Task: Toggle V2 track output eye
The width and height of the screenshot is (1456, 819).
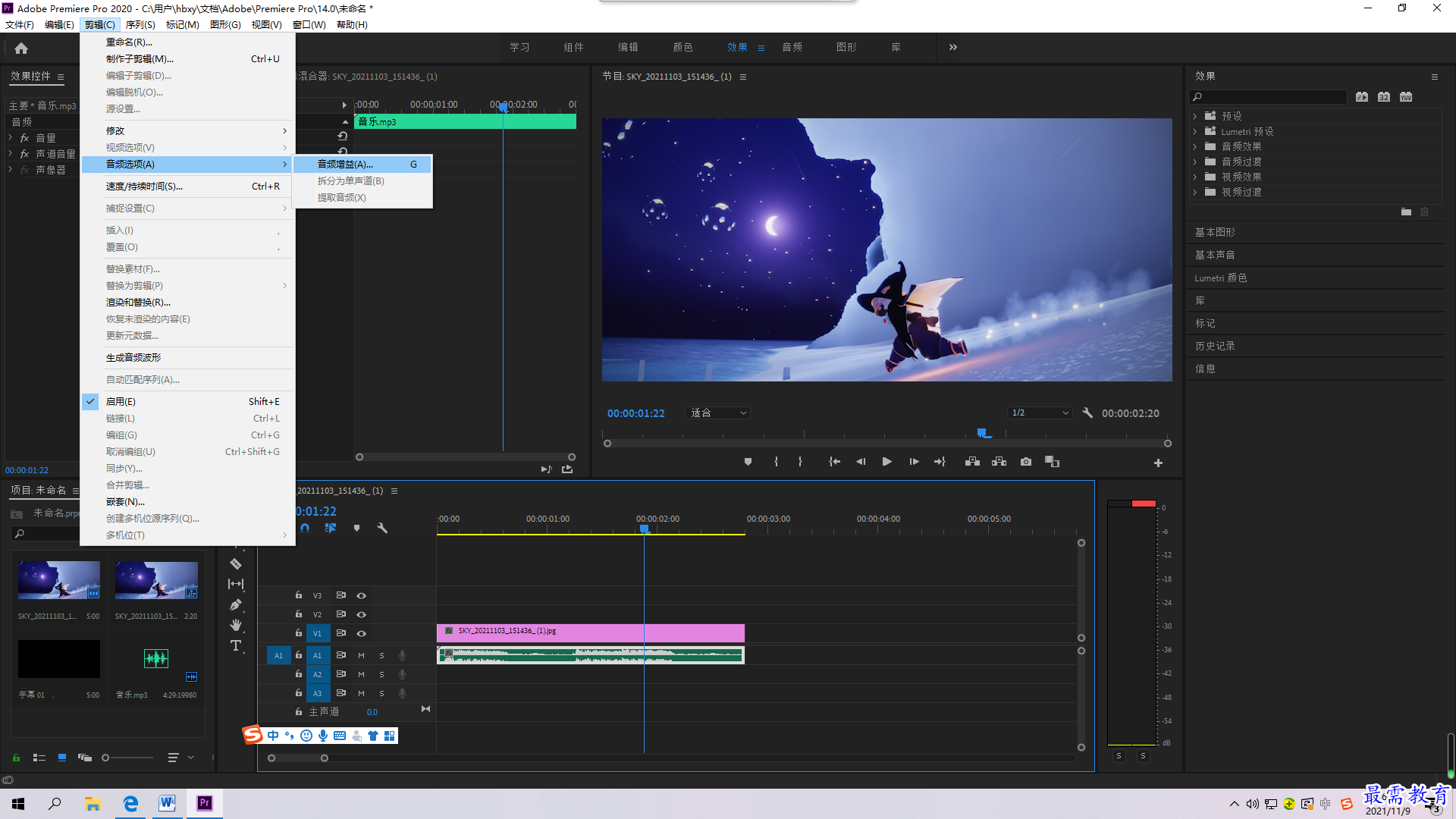Action: pos(362,615)
